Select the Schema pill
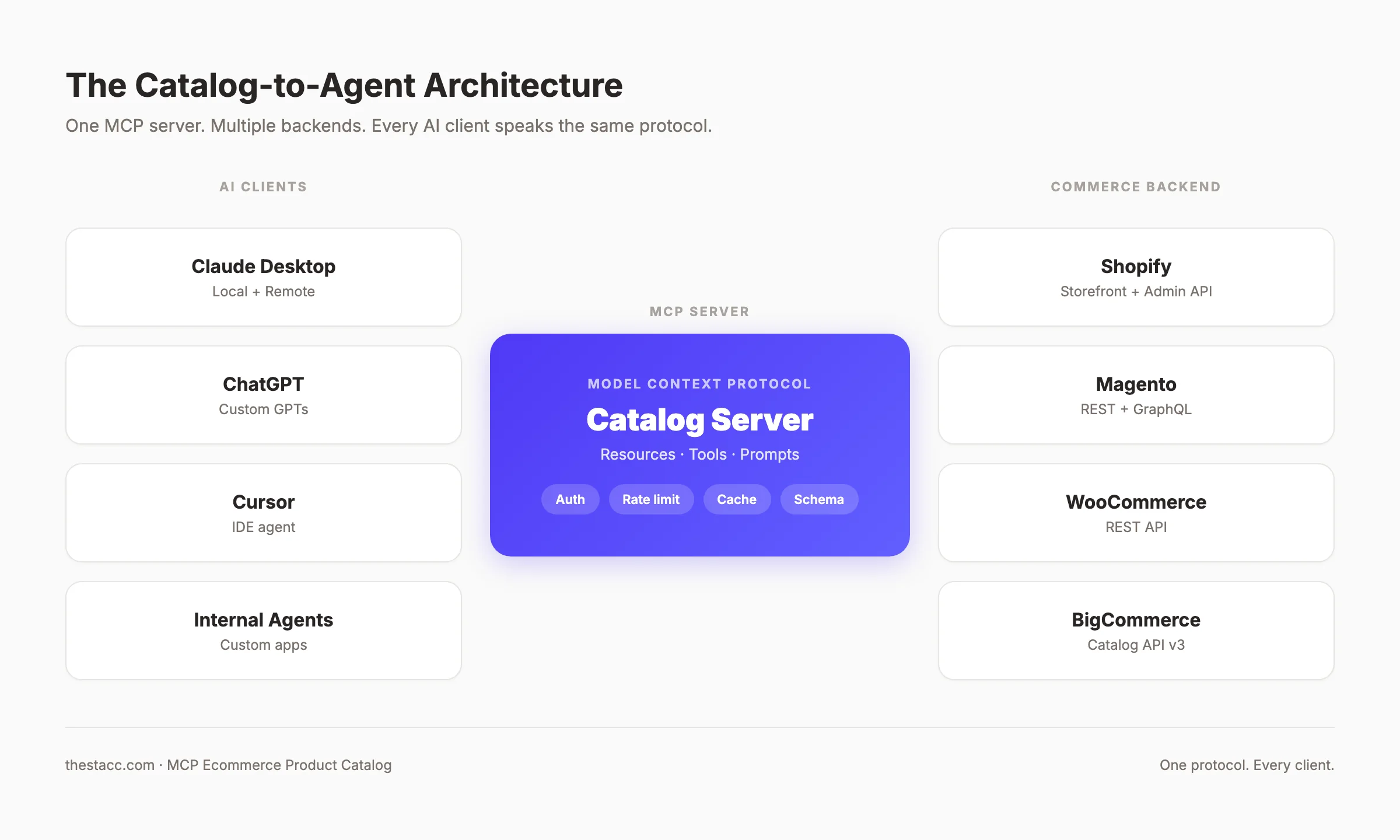The image size is (1400, 840). (x=819, y=499)
